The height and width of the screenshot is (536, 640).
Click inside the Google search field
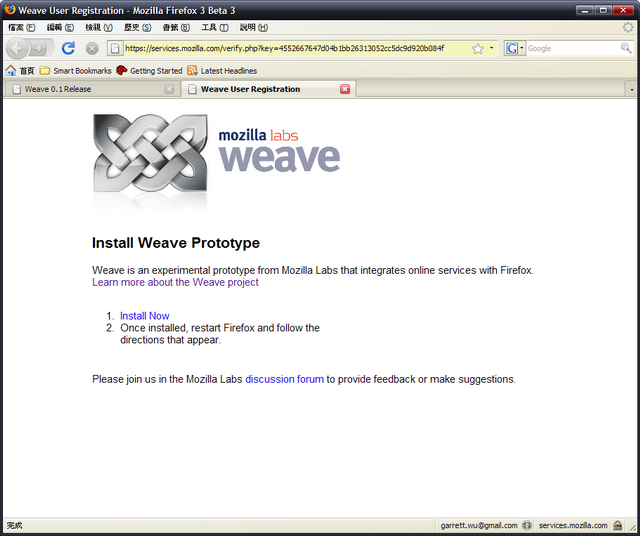tap(573, 49)
